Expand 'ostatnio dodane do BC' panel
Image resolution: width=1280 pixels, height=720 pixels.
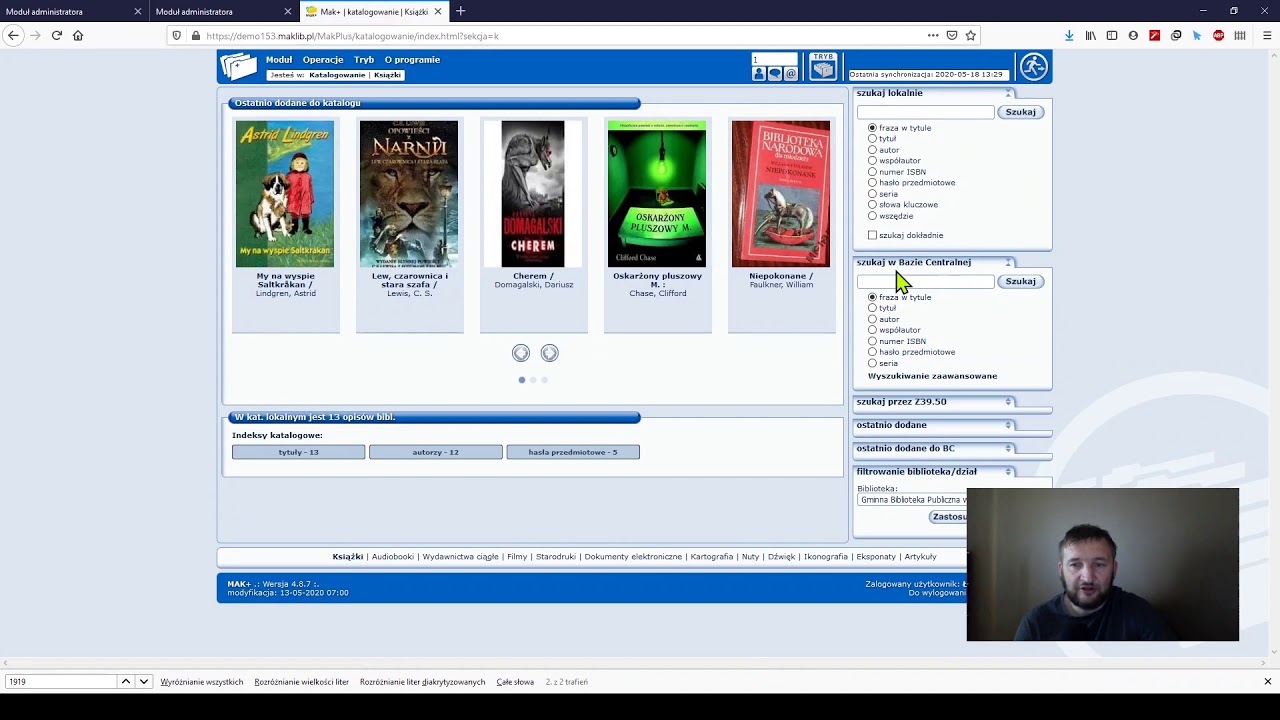[1009, 448]
